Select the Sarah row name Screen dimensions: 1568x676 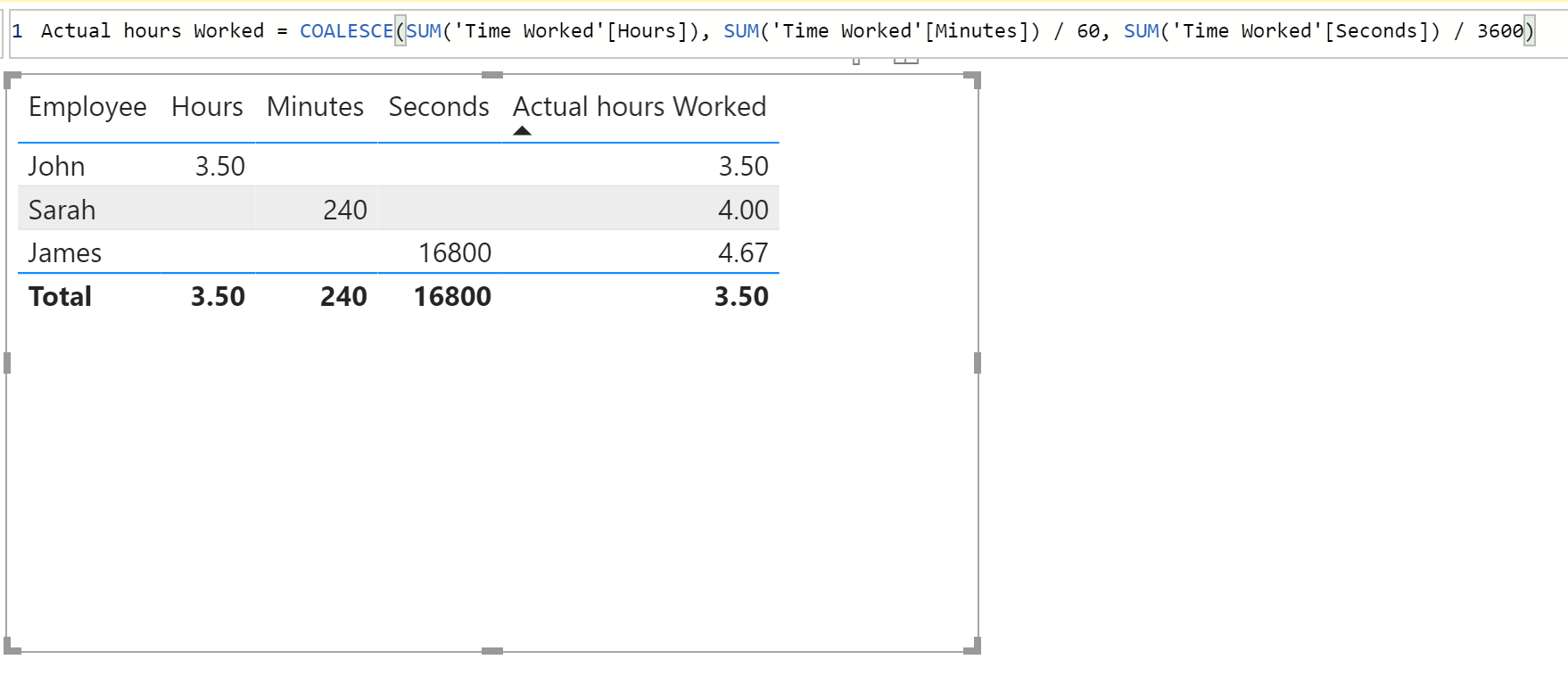62,210
